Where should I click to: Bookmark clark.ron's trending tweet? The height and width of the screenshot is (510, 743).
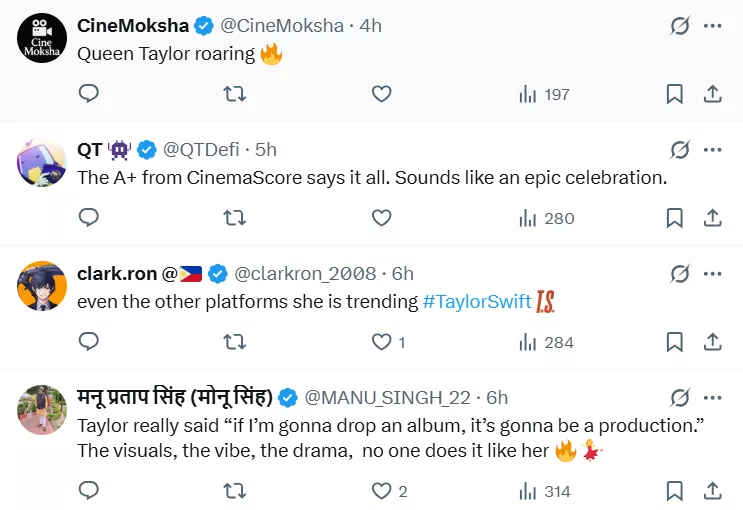675,342
